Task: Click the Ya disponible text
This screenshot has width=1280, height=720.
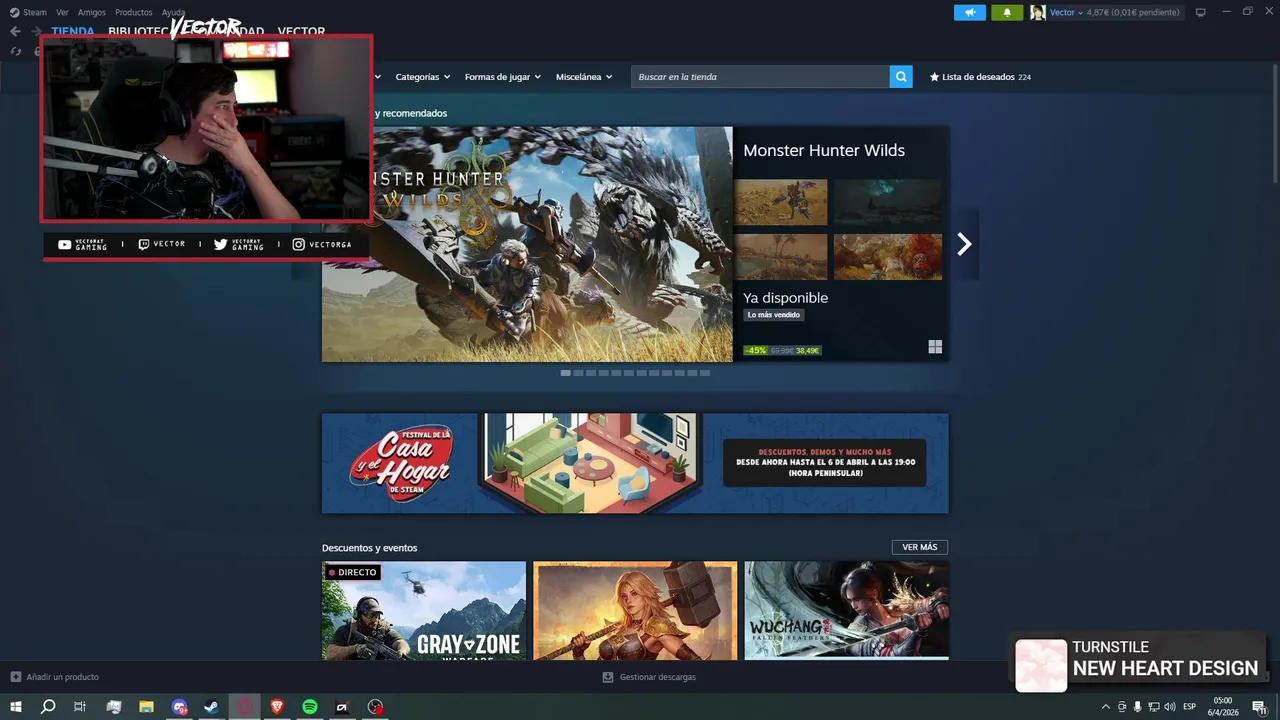Action: click(x=786, y=298)
